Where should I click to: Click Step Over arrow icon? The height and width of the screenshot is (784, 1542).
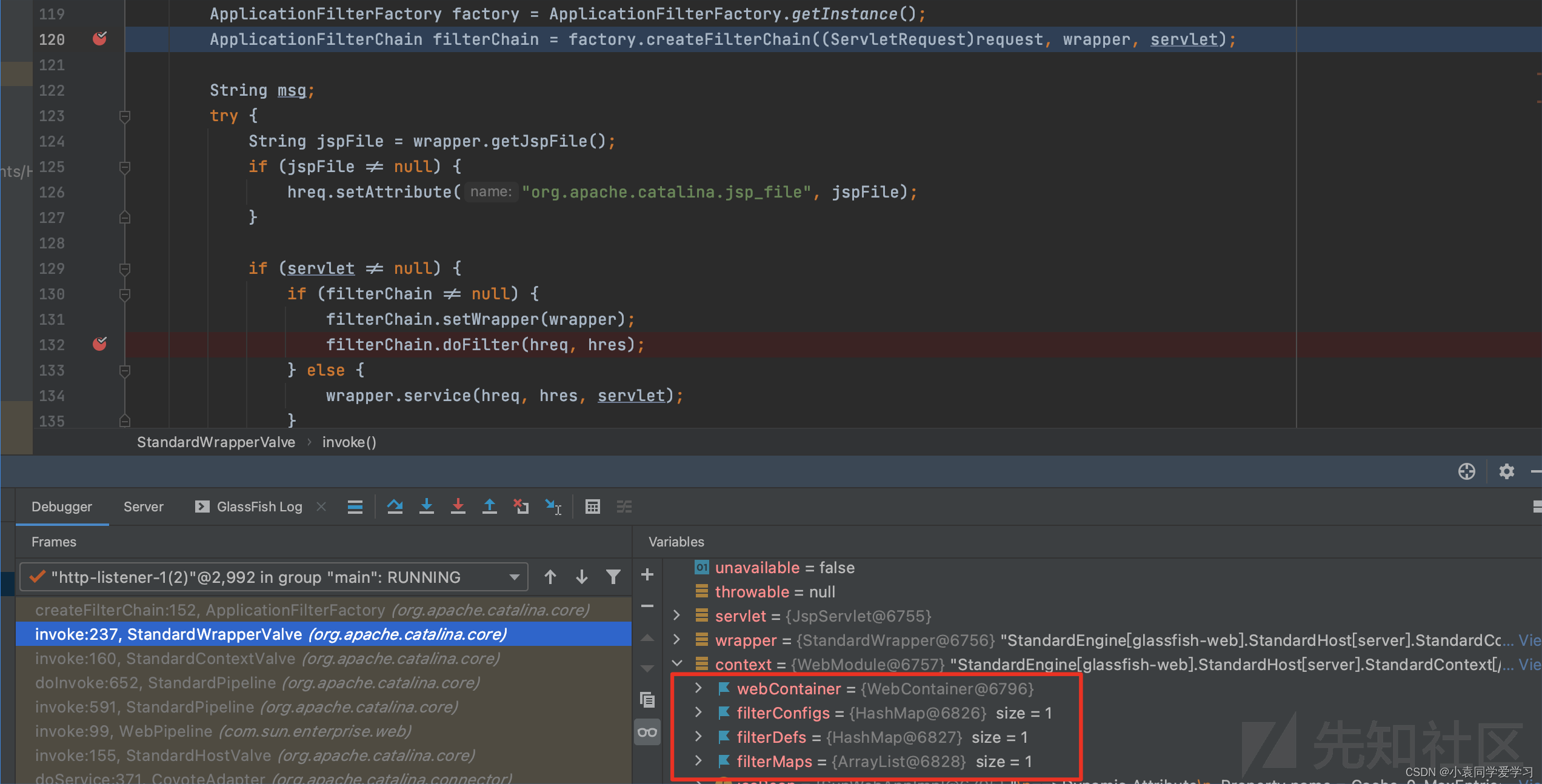[395, 507]
